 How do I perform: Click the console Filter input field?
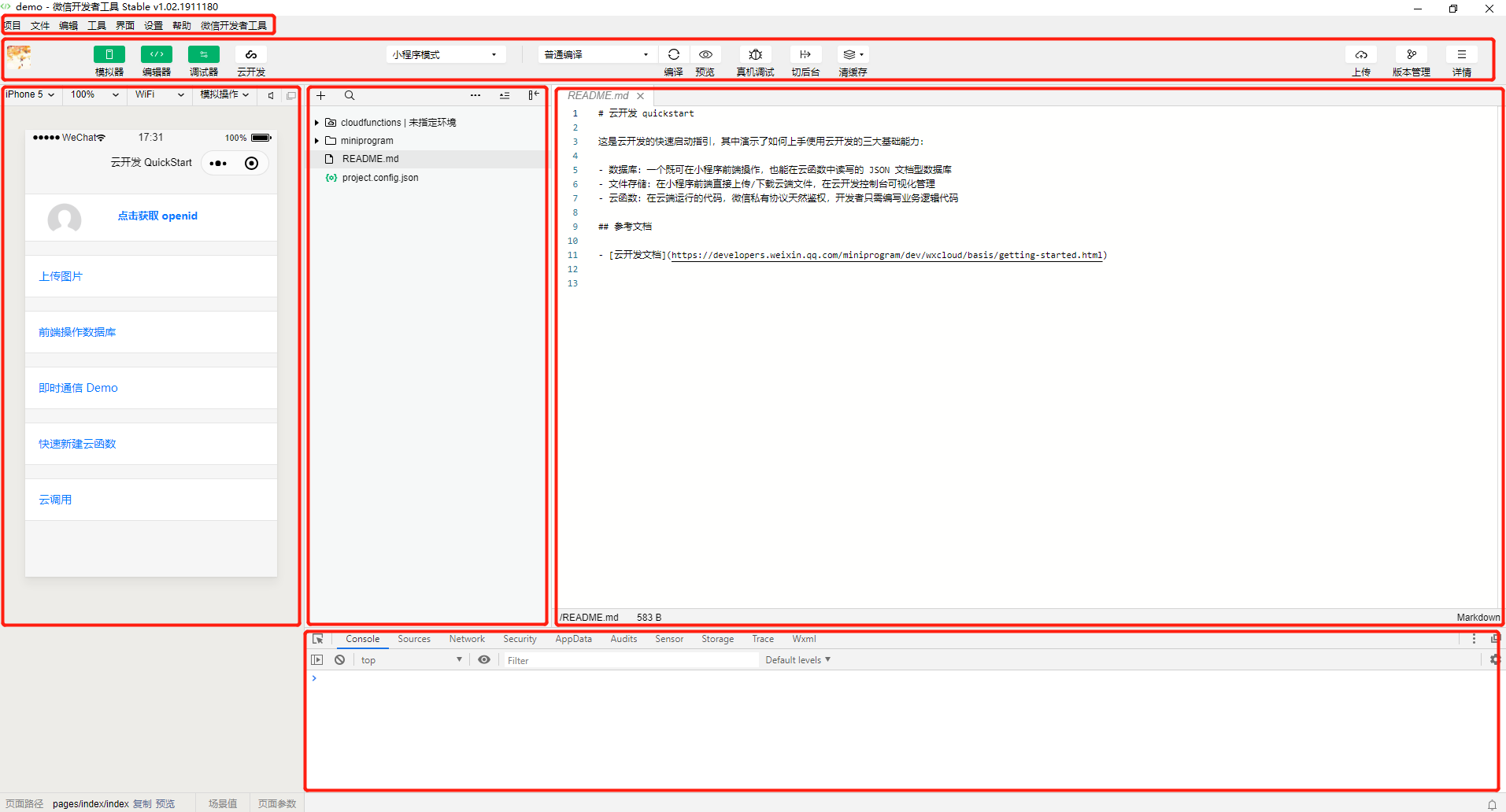click(x=631, y=660)
